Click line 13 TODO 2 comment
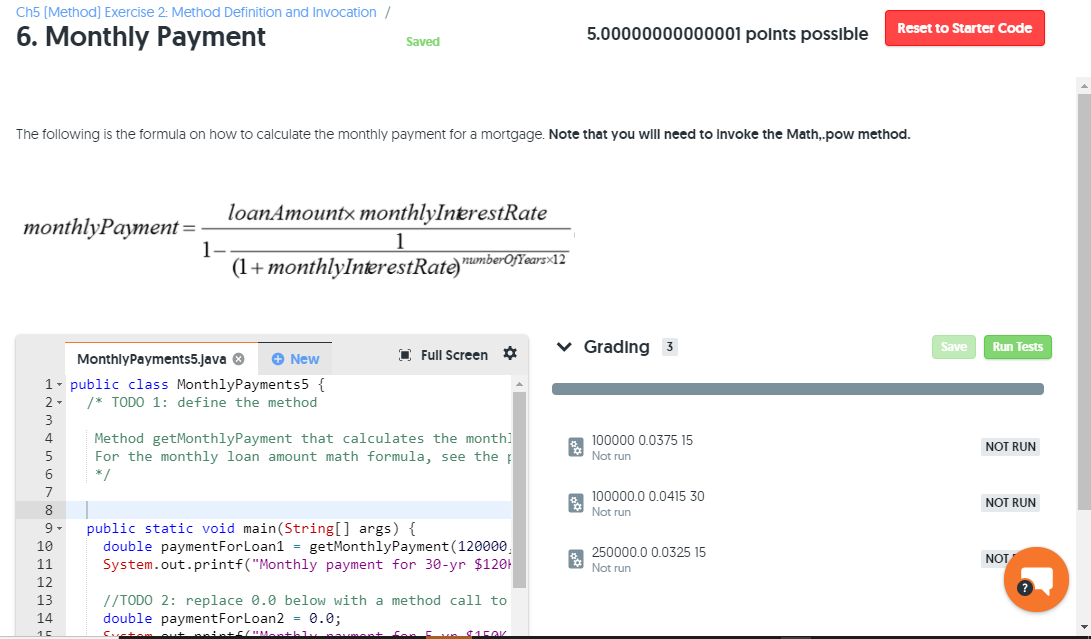 [x=305, y=600]
